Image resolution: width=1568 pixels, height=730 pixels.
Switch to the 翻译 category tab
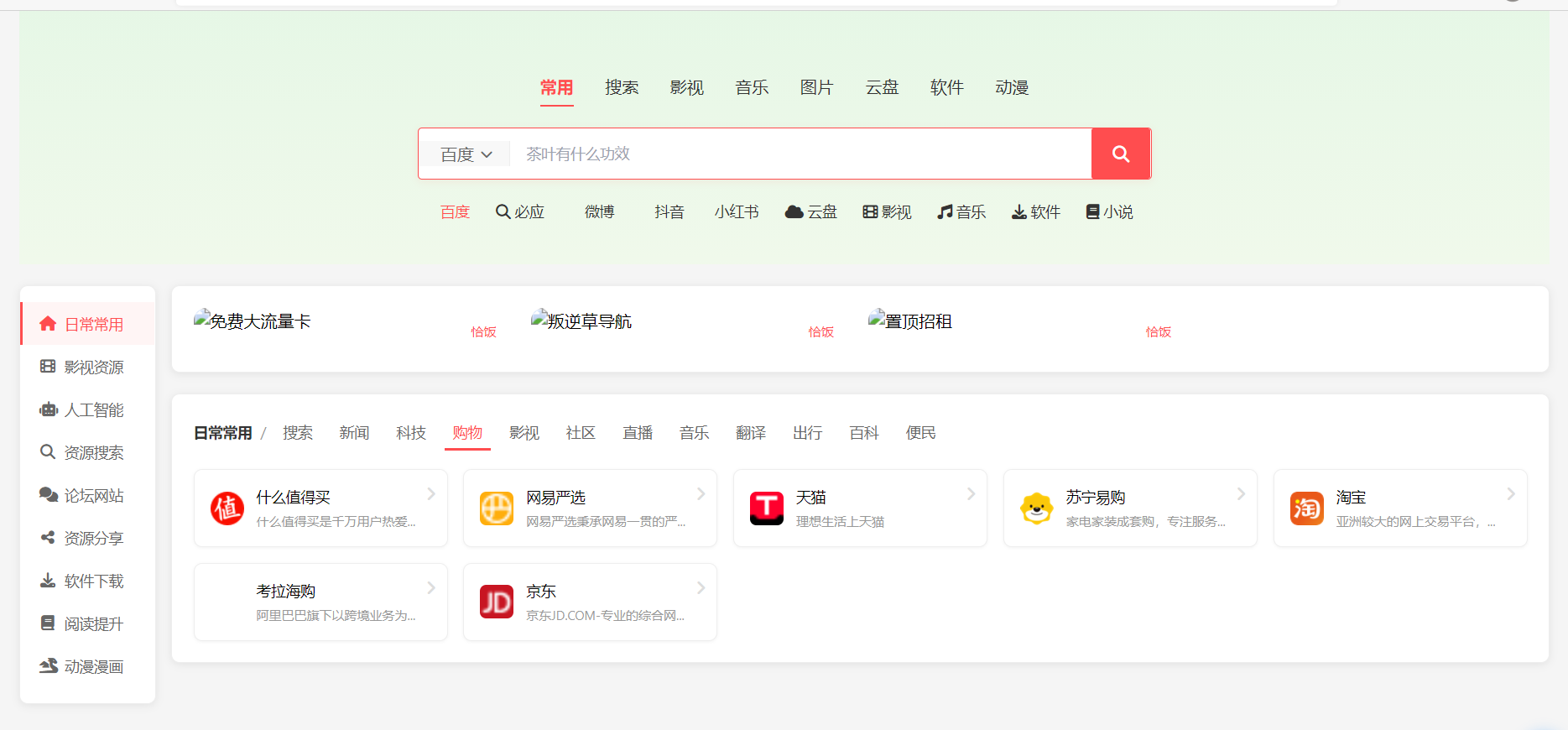tap(751, 433)
